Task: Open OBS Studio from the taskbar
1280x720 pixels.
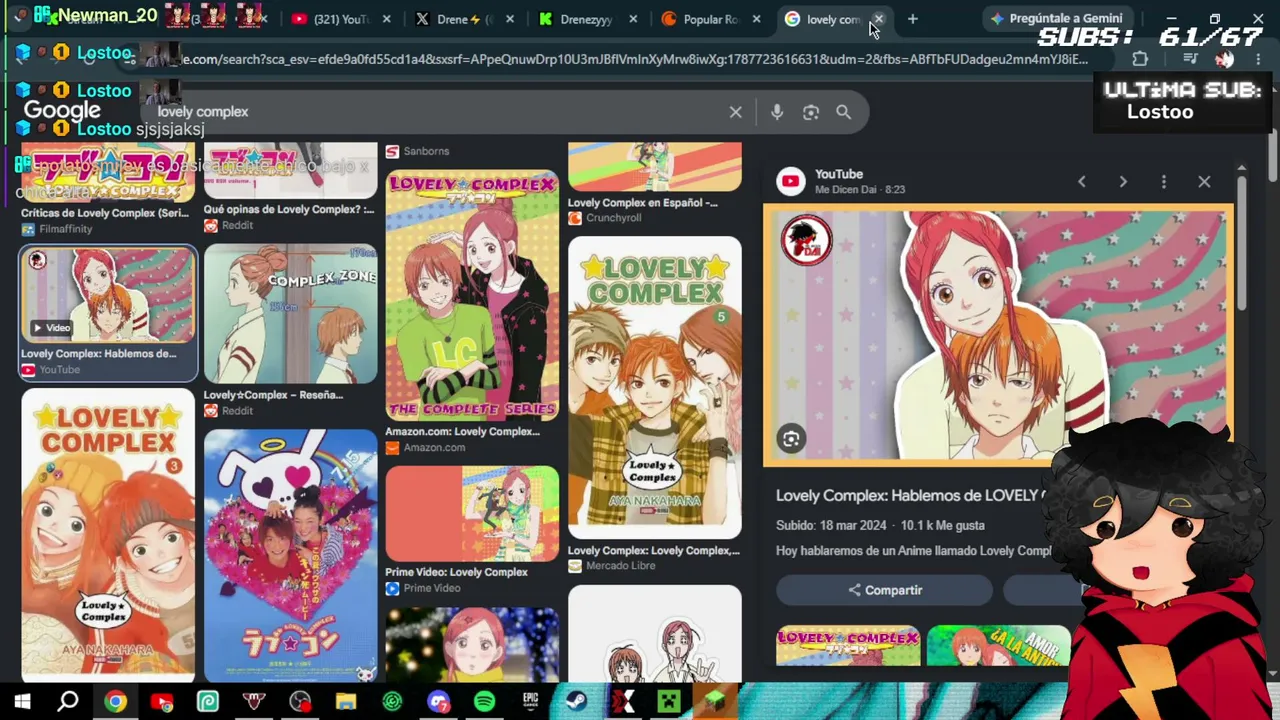Action: click(x=300, y=702)
